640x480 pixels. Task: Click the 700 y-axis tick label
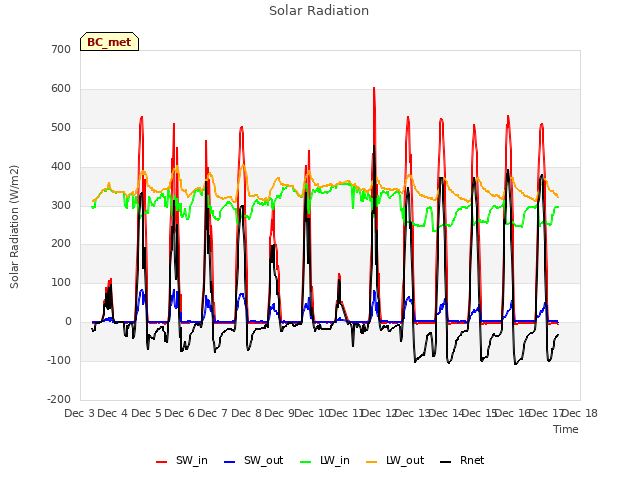pyautogui.click(x=61, y=49)
